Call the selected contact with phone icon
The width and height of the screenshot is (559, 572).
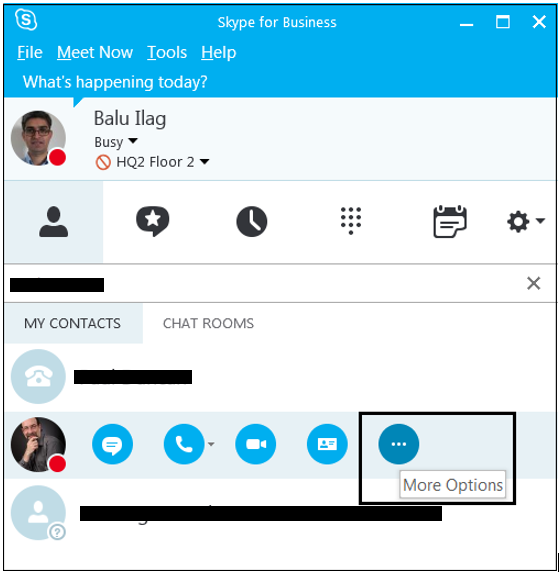point(184,444)
